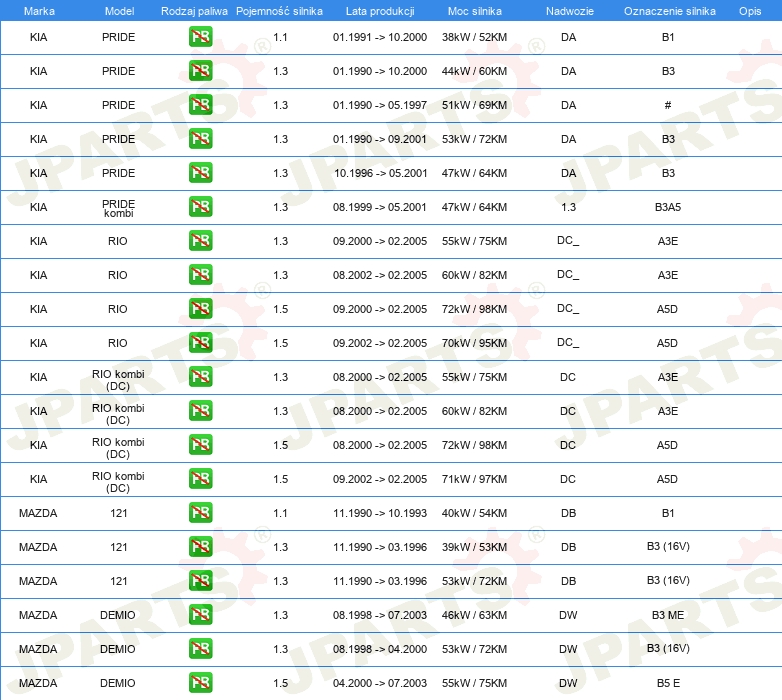Click the Model column header

pos(119,11)
